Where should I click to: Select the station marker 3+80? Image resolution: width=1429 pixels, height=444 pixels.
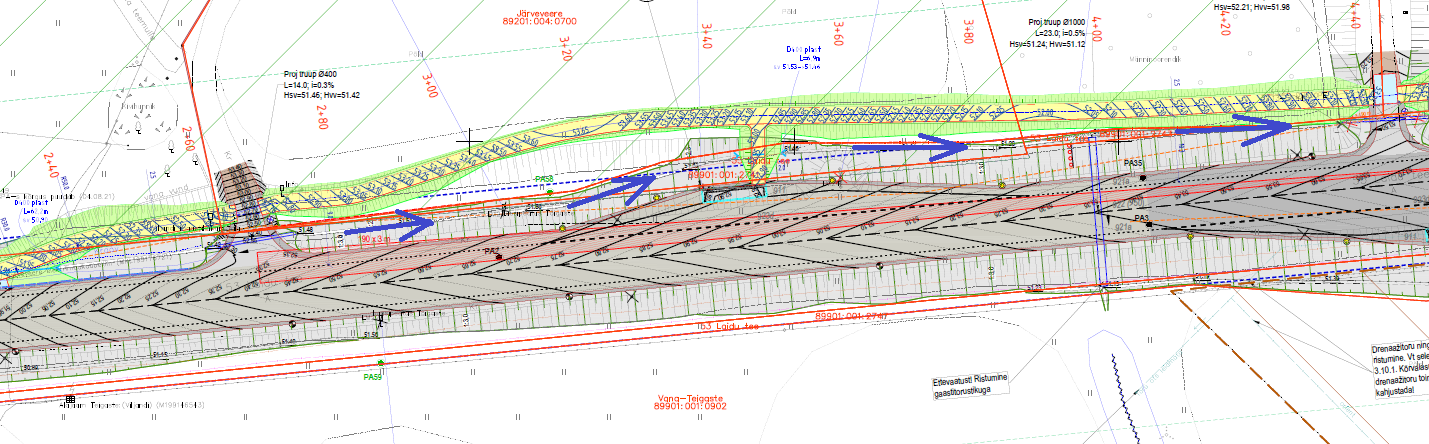[966, 31]
